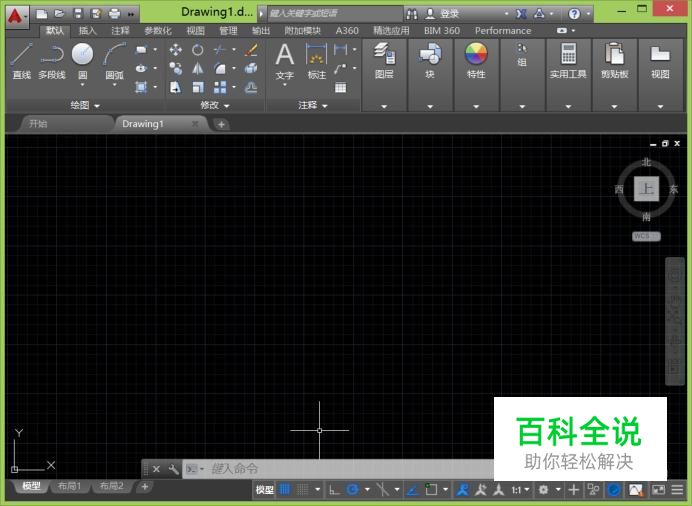
Task: Open the 实用工具 calculator utilities panel
Action: pos(568,57)
